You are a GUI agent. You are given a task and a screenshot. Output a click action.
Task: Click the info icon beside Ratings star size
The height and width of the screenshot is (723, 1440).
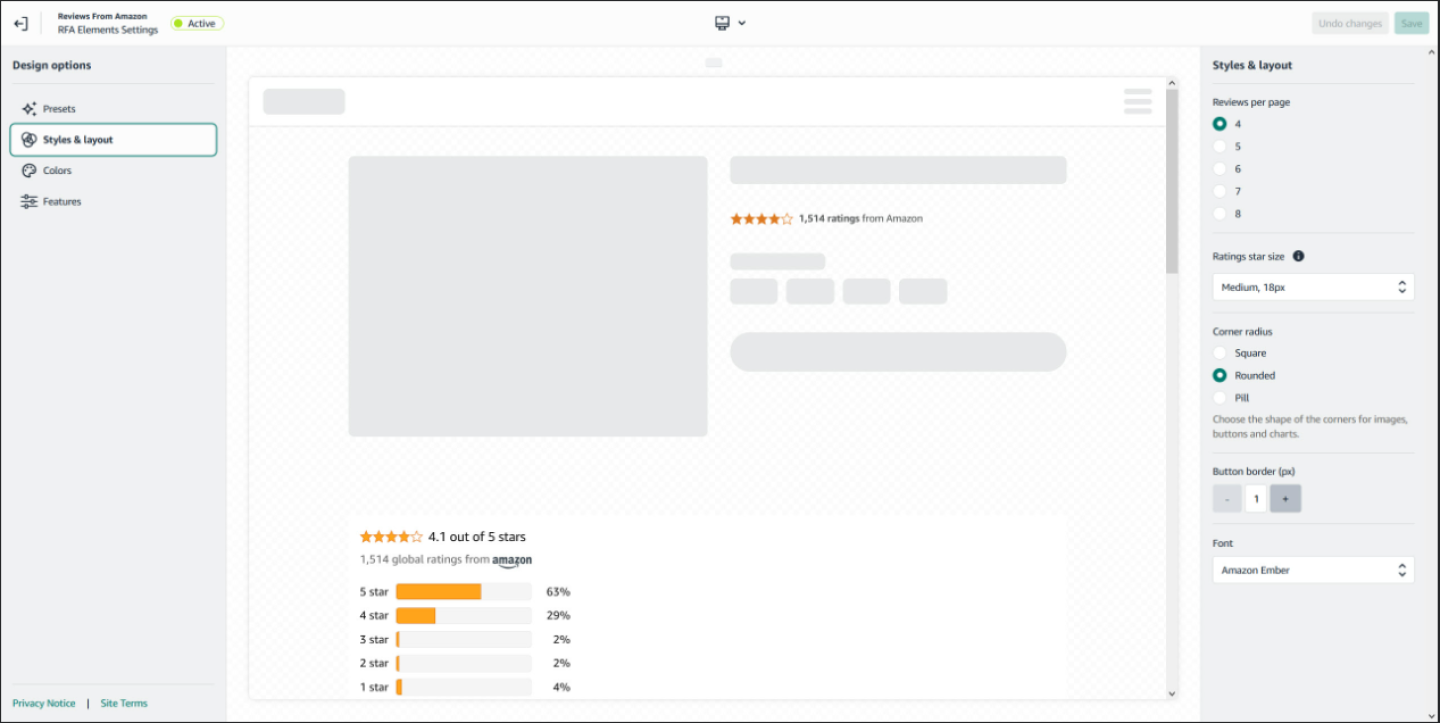point(1298,256)
